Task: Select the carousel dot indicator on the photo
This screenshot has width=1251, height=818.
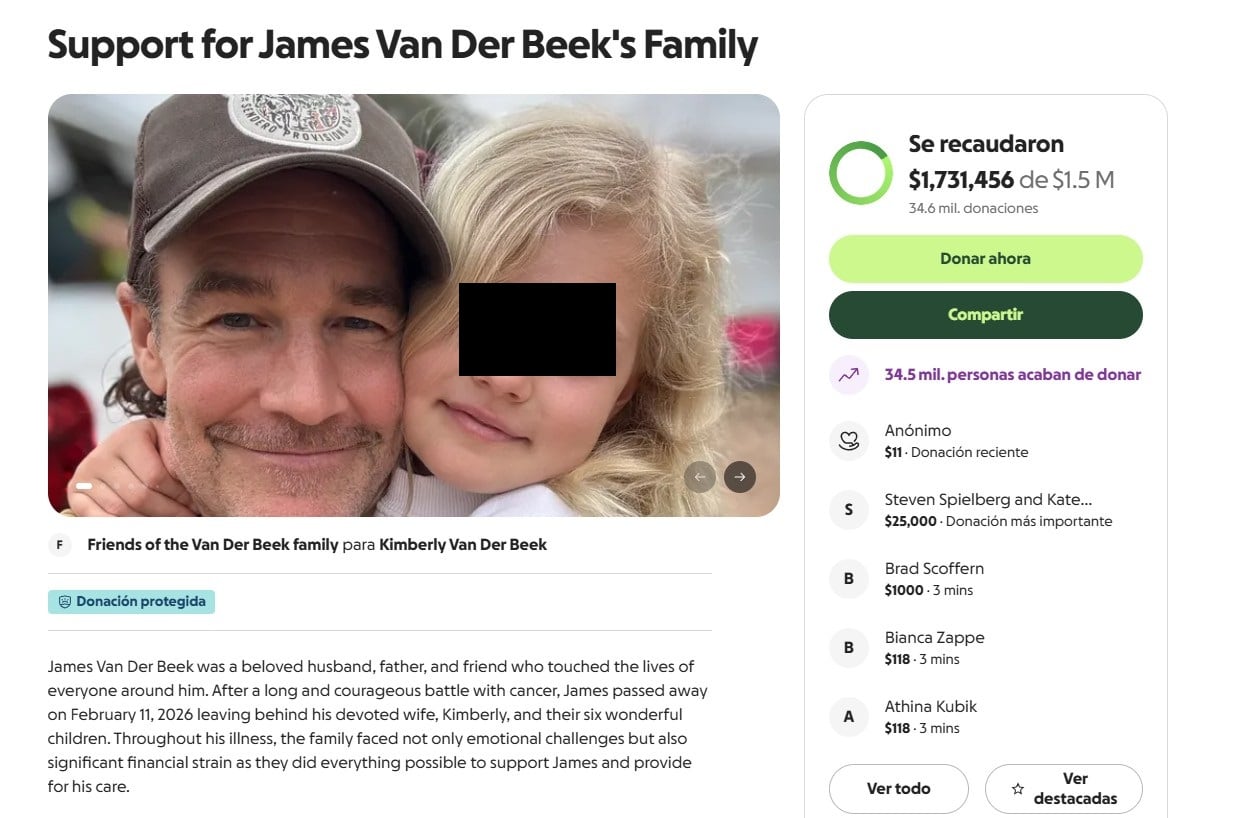Action: point(85,485)
